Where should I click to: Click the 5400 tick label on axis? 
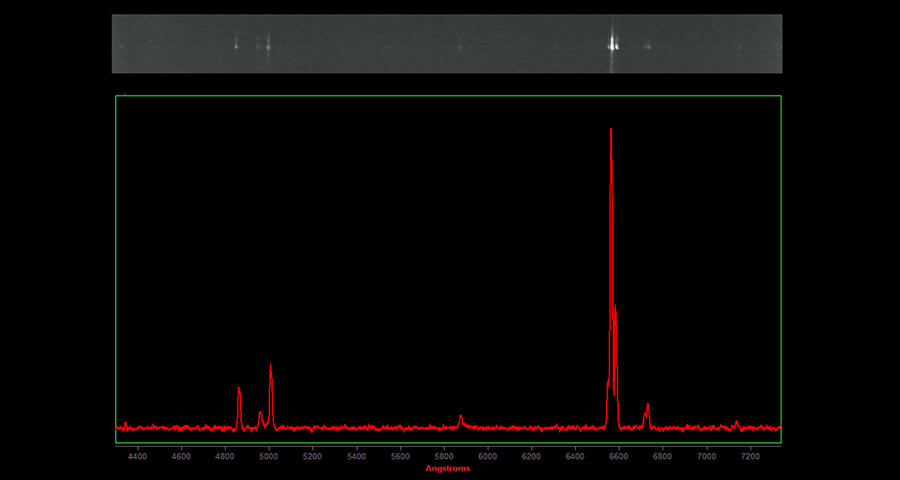[x=356, y=456]
